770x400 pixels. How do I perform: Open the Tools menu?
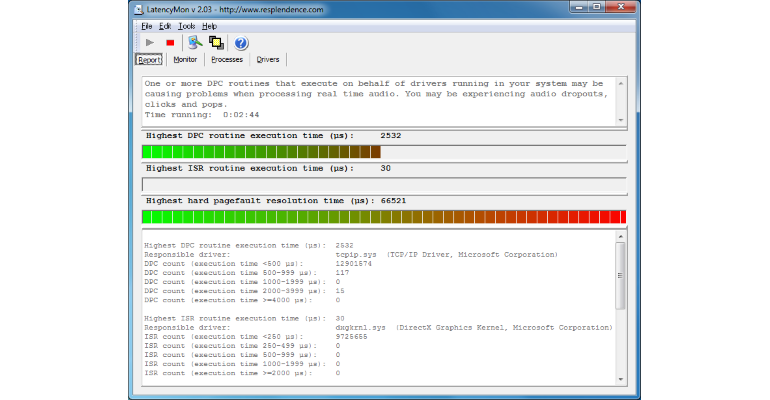186,27
